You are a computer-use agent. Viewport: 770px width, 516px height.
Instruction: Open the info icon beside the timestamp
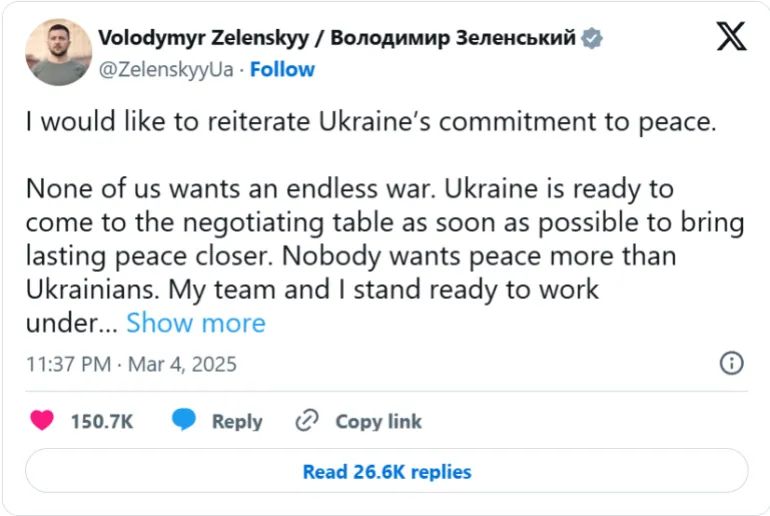(732, 362)
